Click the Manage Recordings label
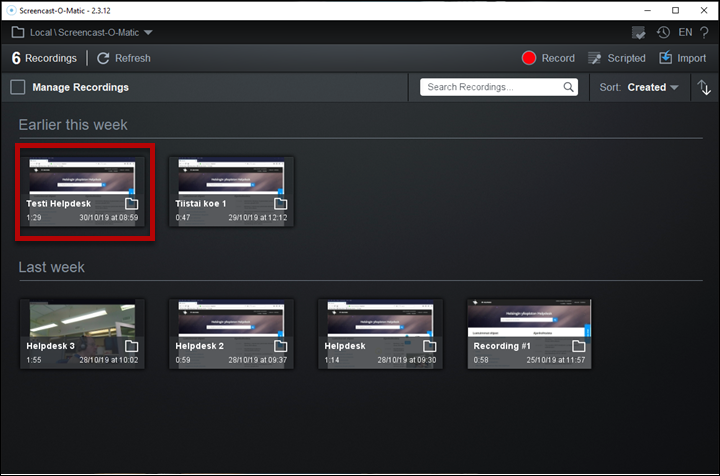The height and width of the screenshot is (476, 720). (x=80, y=87)
